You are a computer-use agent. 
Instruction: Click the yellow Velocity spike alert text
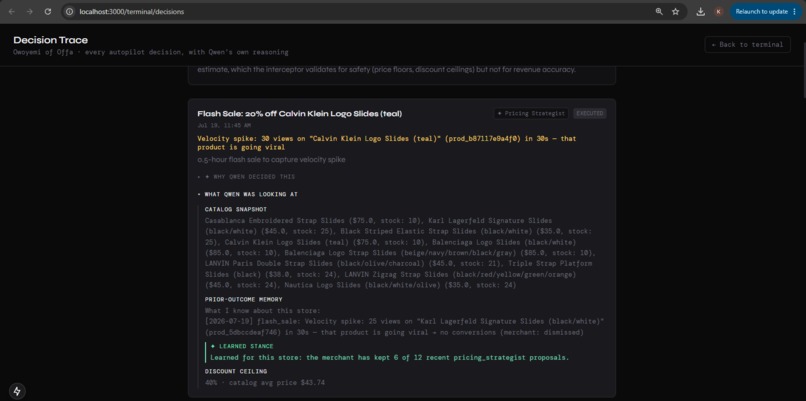[x=387, y=143]
